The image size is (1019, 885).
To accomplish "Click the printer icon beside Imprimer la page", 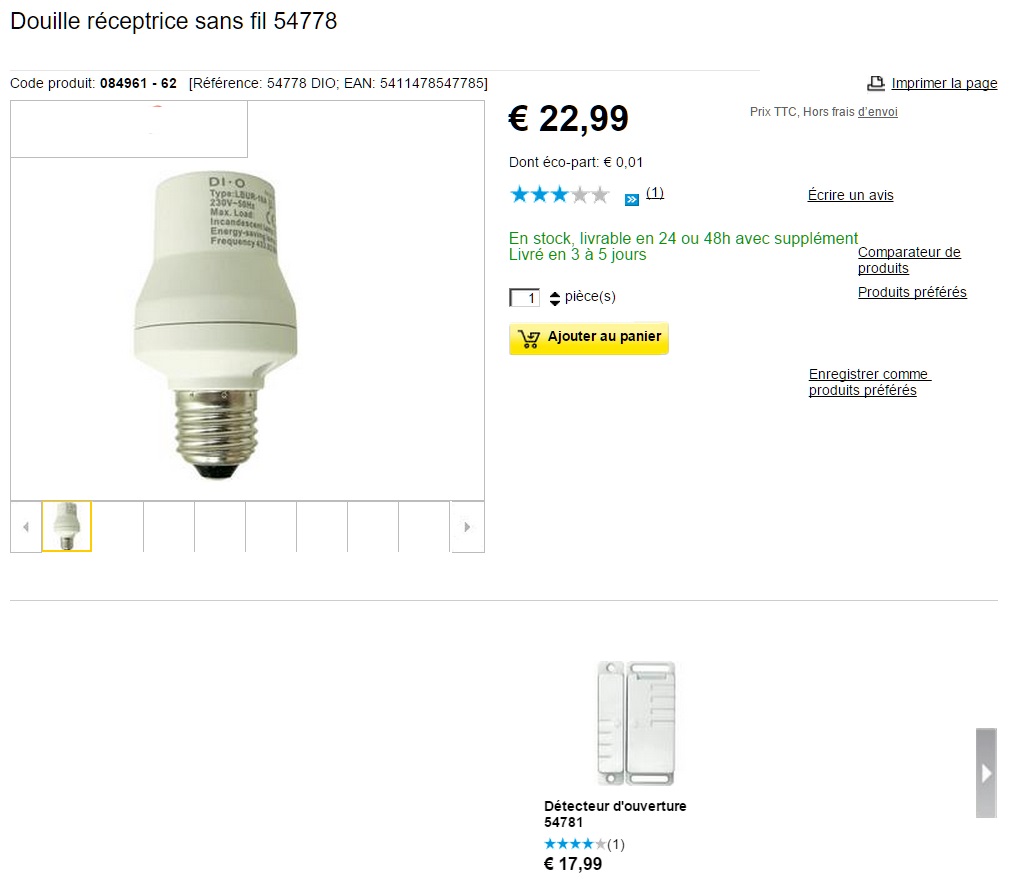I will (x=875, y=83).
